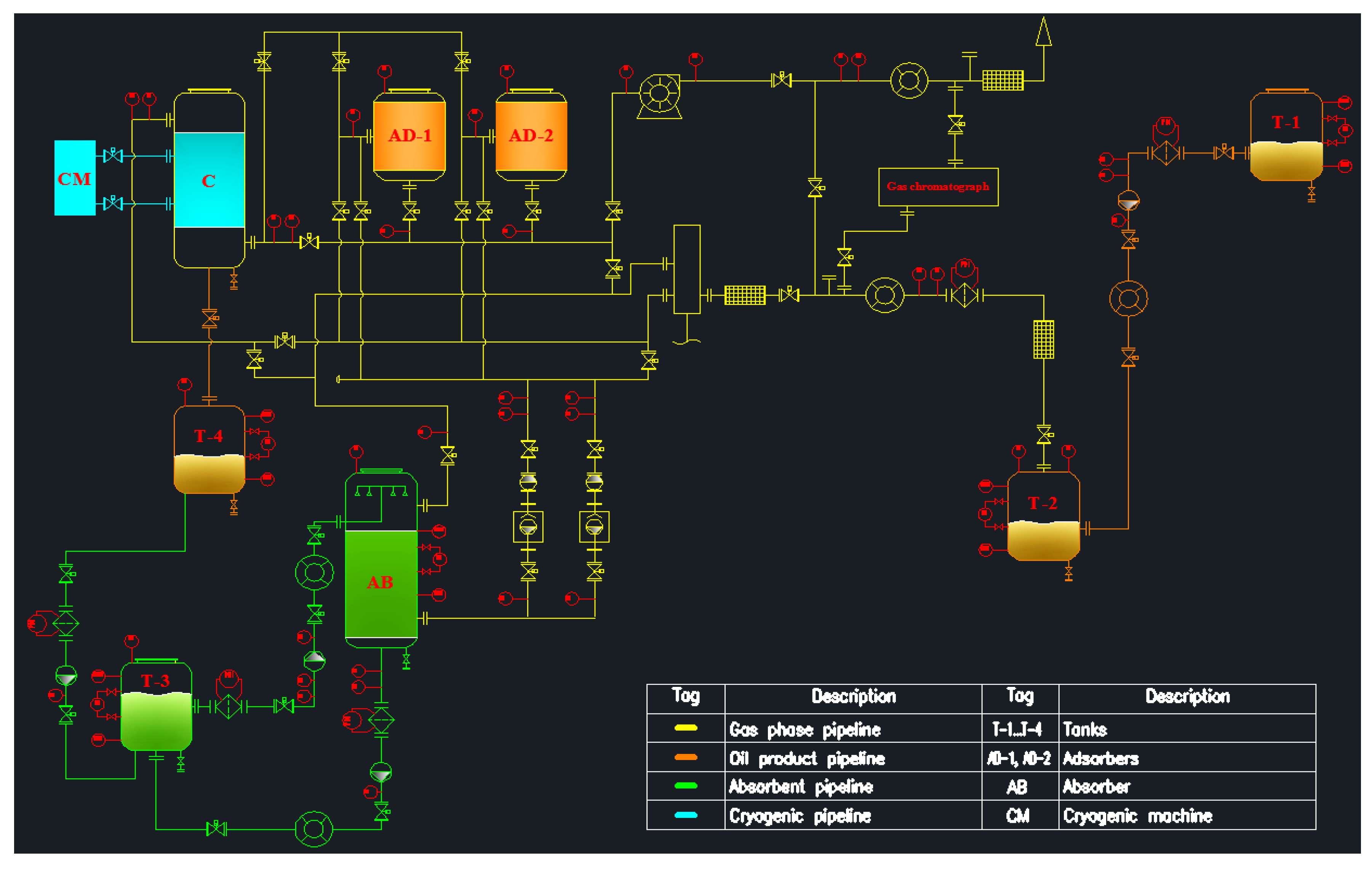Click the T-2 tank vessel
The height and width of the screenshot is (870, 1372).
(1043, 517)
